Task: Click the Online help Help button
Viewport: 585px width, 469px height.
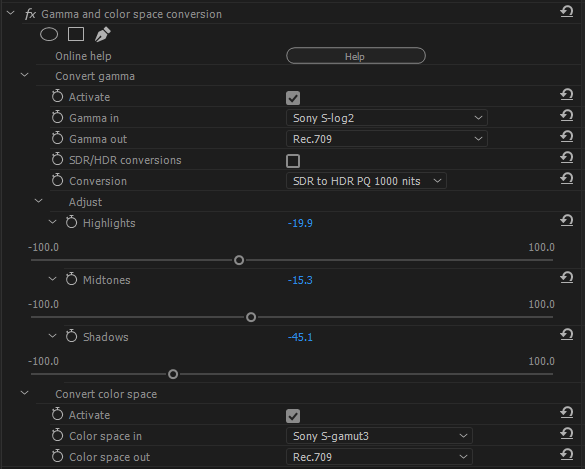Action: tap(356, 56)
